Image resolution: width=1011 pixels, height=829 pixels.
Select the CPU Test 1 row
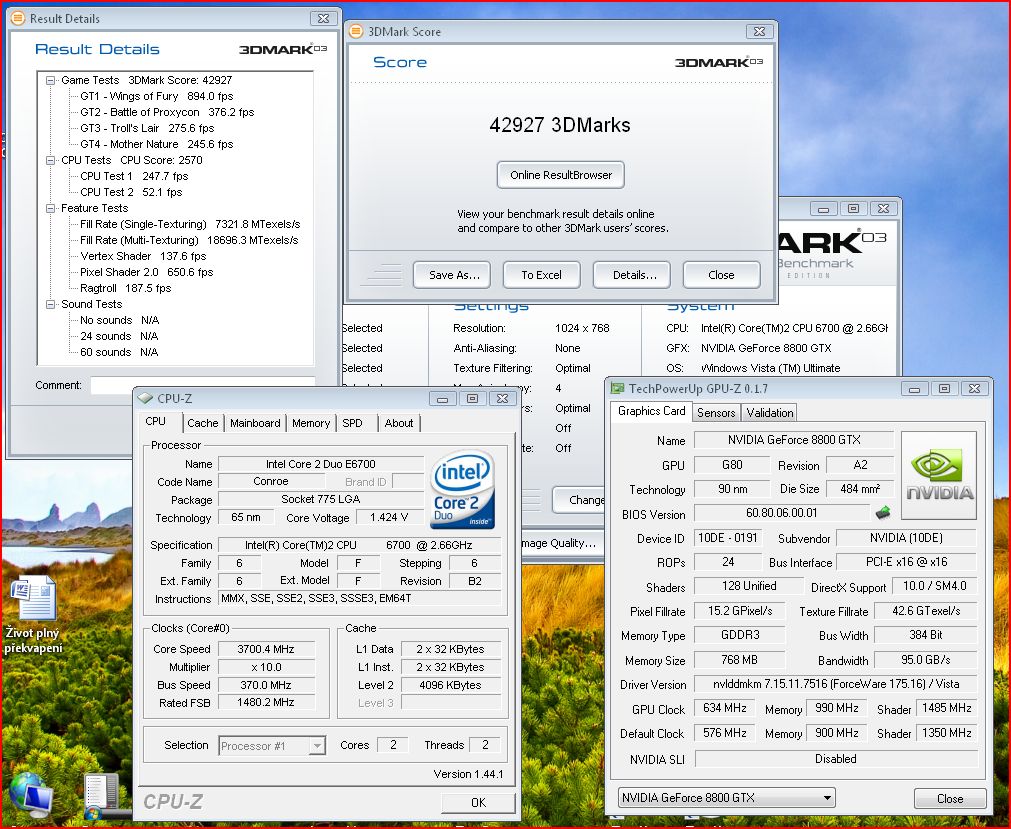(134, 176)
